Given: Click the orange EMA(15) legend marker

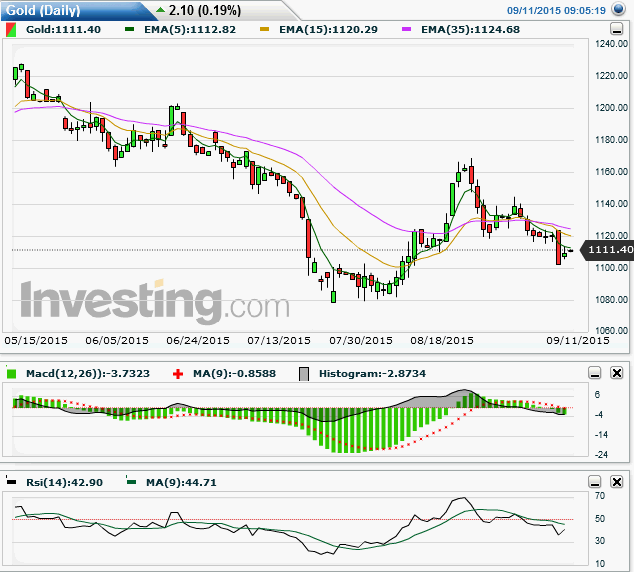Looking at the screenshot, I should (264, 29).
